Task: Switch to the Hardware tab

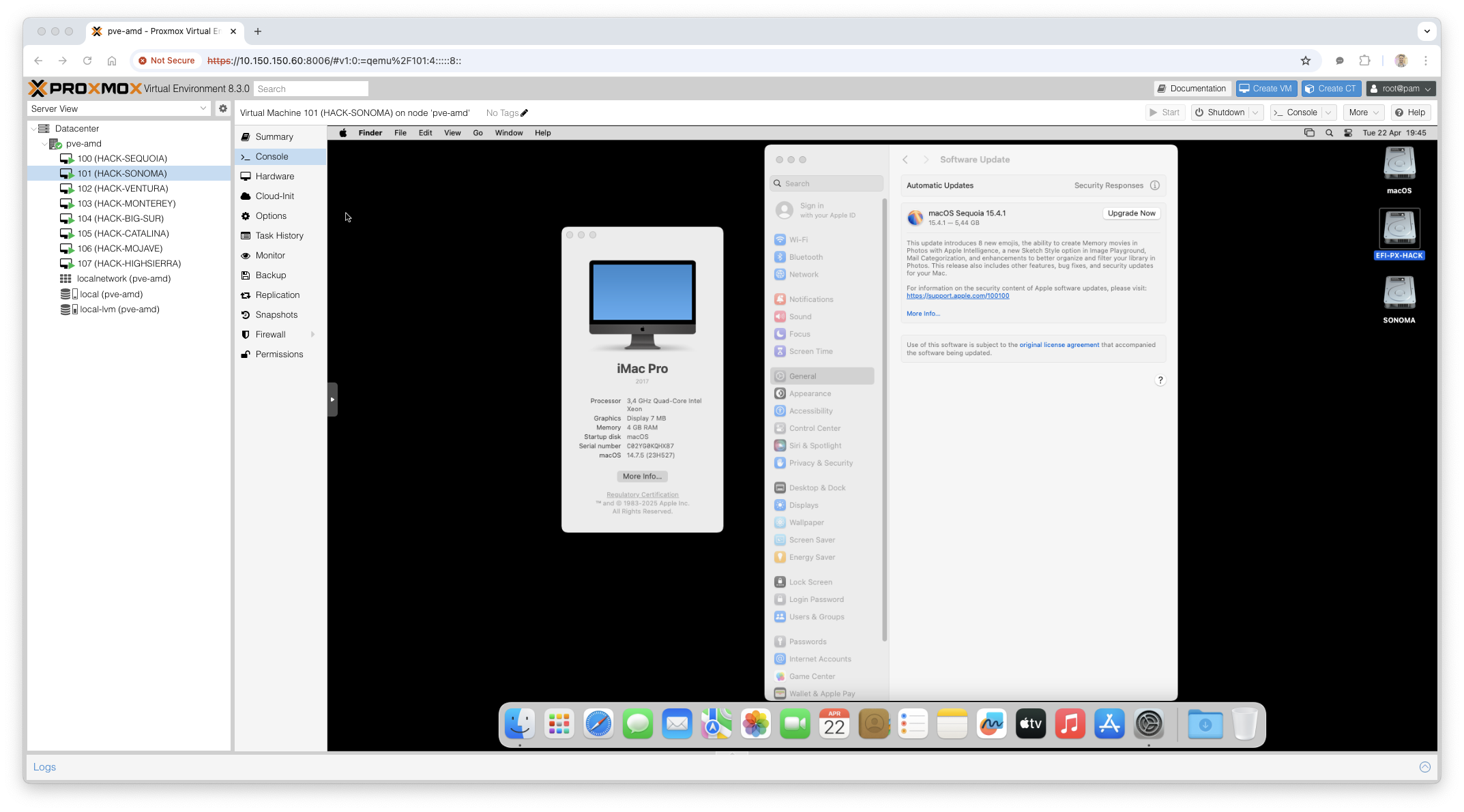Action: point(274,177)
